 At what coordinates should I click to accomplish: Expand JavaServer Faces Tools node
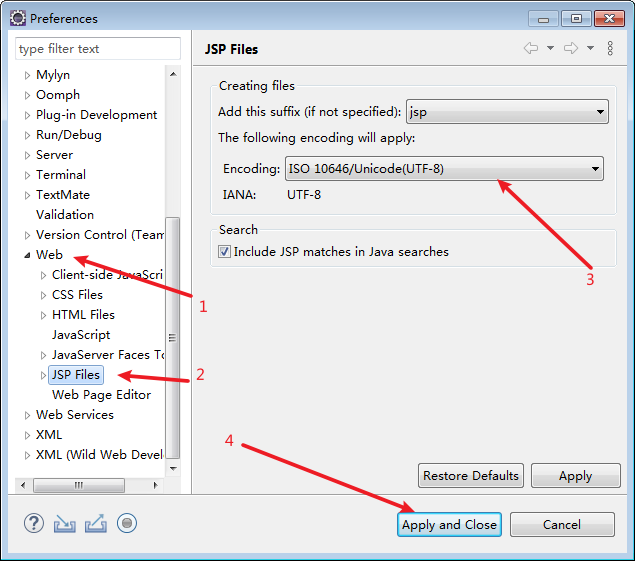pyautogui.click(x=43, y=356)
